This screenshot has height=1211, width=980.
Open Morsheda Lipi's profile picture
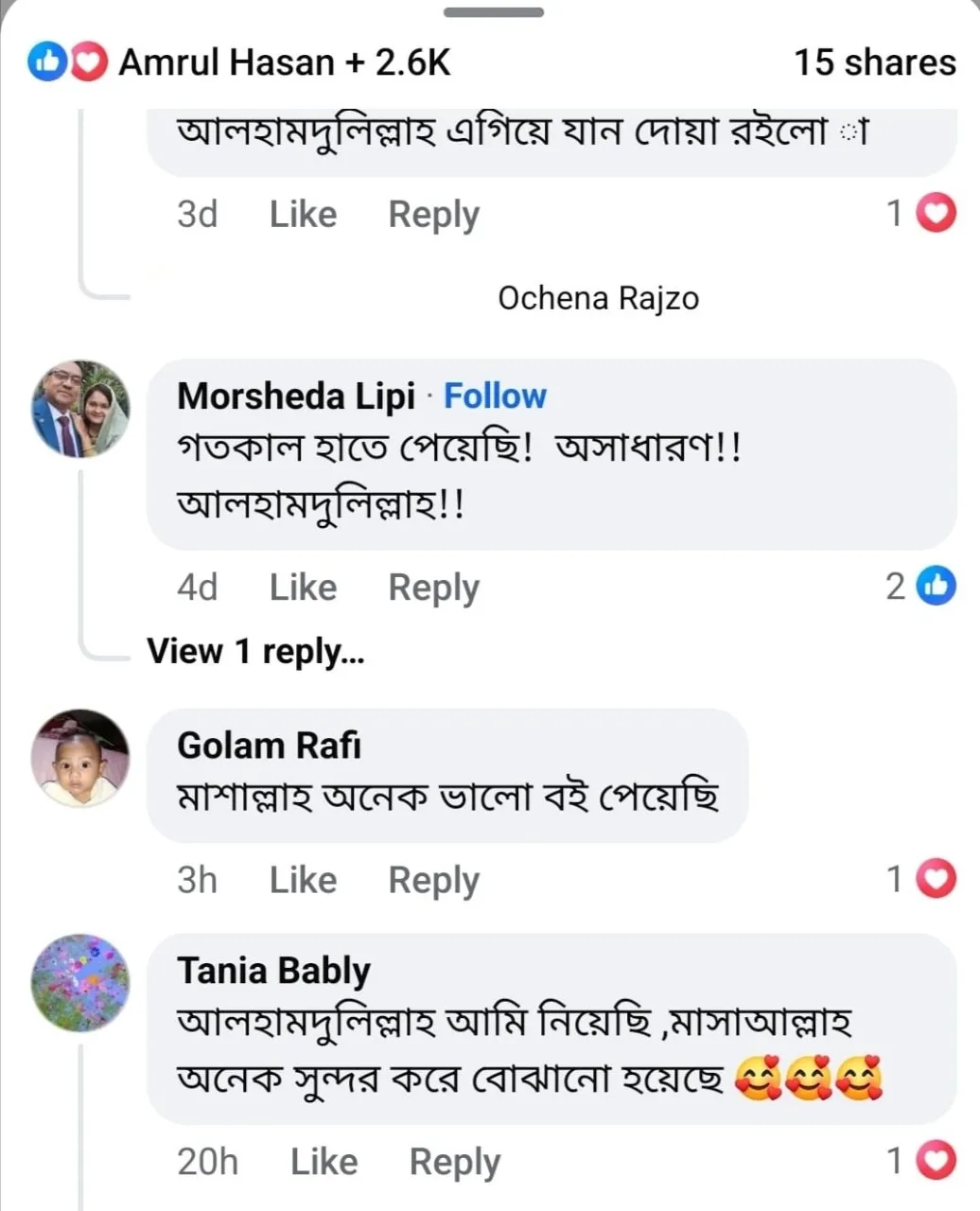[x=80, y=409]
